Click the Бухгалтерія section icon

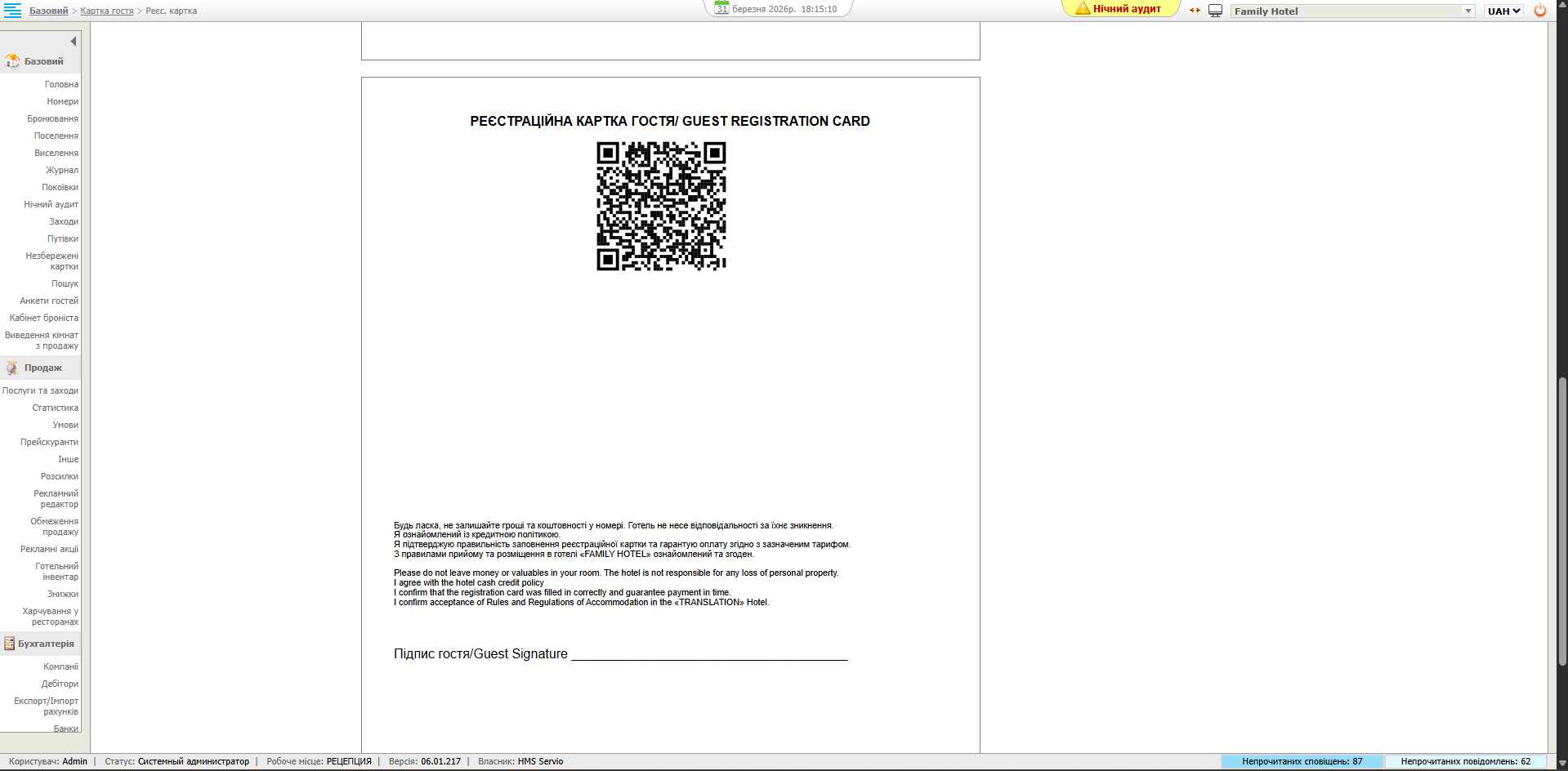(9, 644)
